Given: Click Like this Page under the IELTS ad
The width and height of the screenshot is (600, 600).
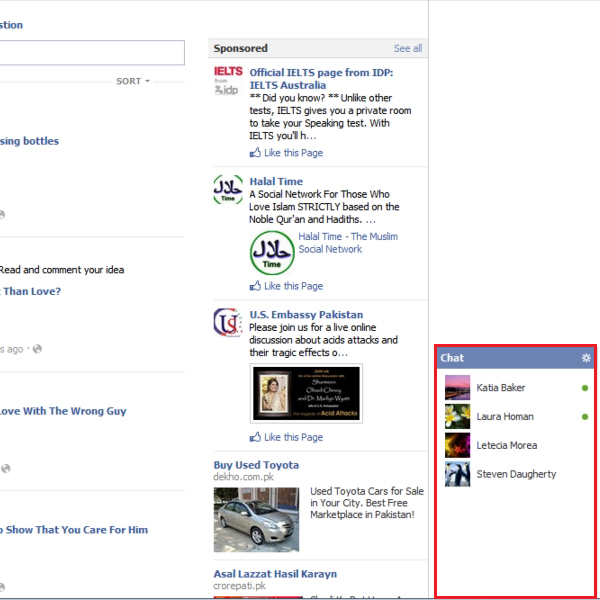Looking at the screenshot, I should (293, 153).
